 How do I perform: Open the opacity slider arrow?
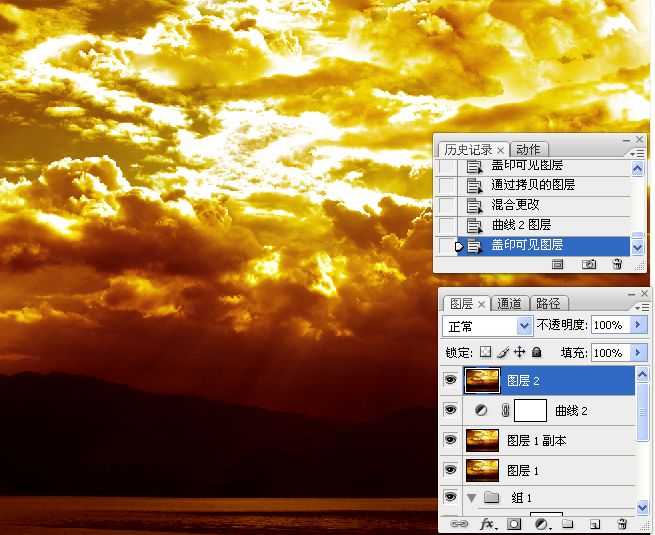(638, 325)
